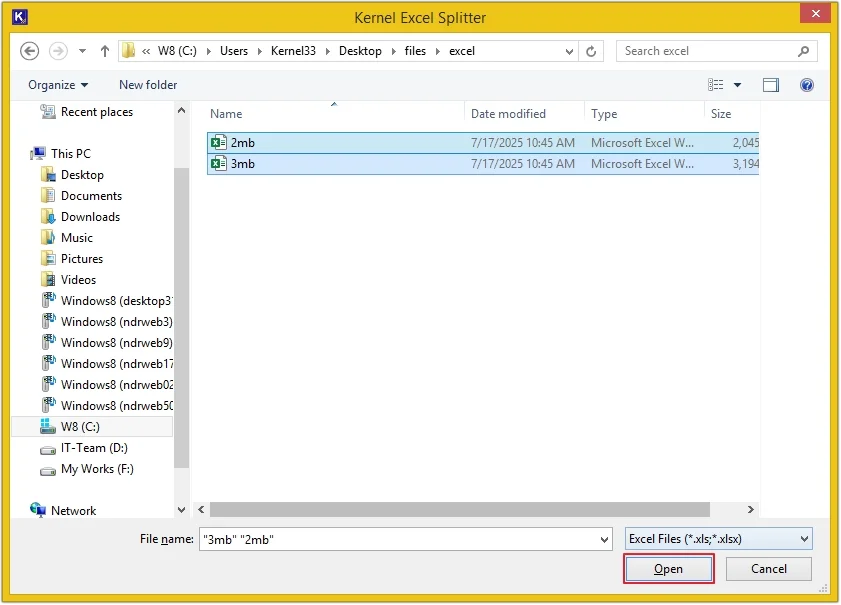Select Network in navigation pane

63,511
